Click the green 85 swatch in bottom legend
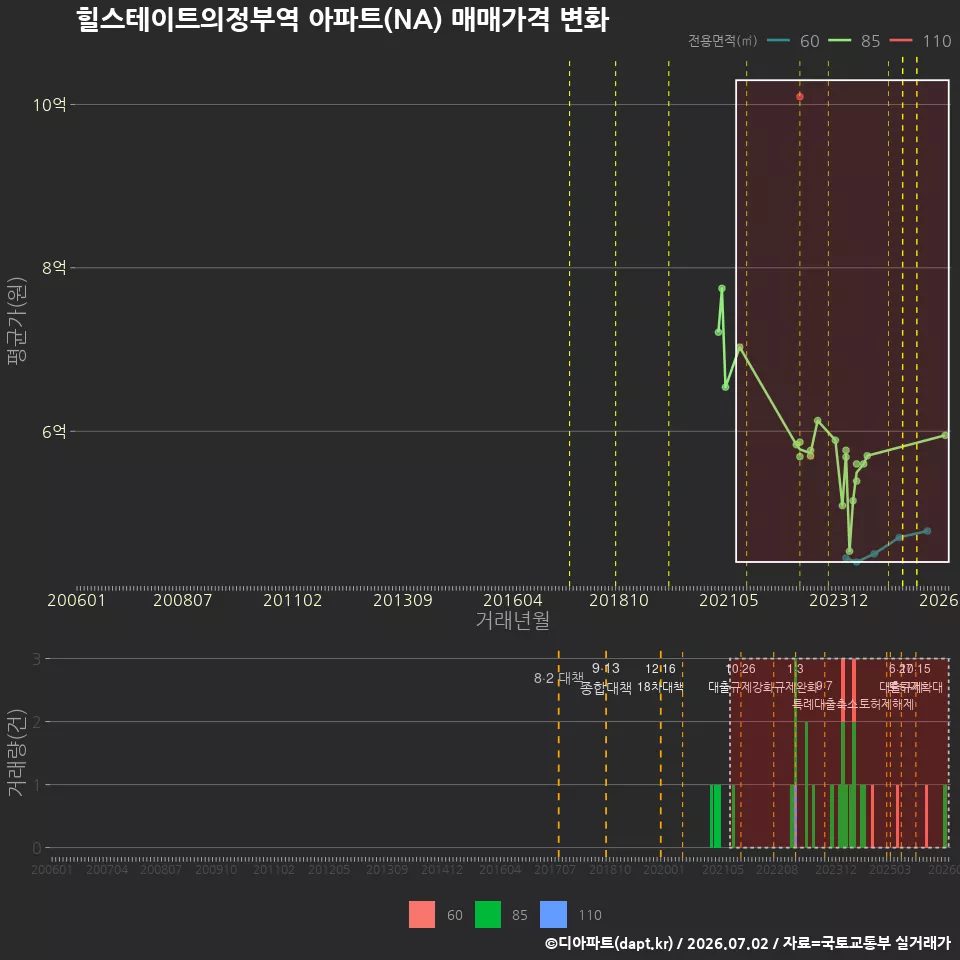 click(x=488, y=915)
